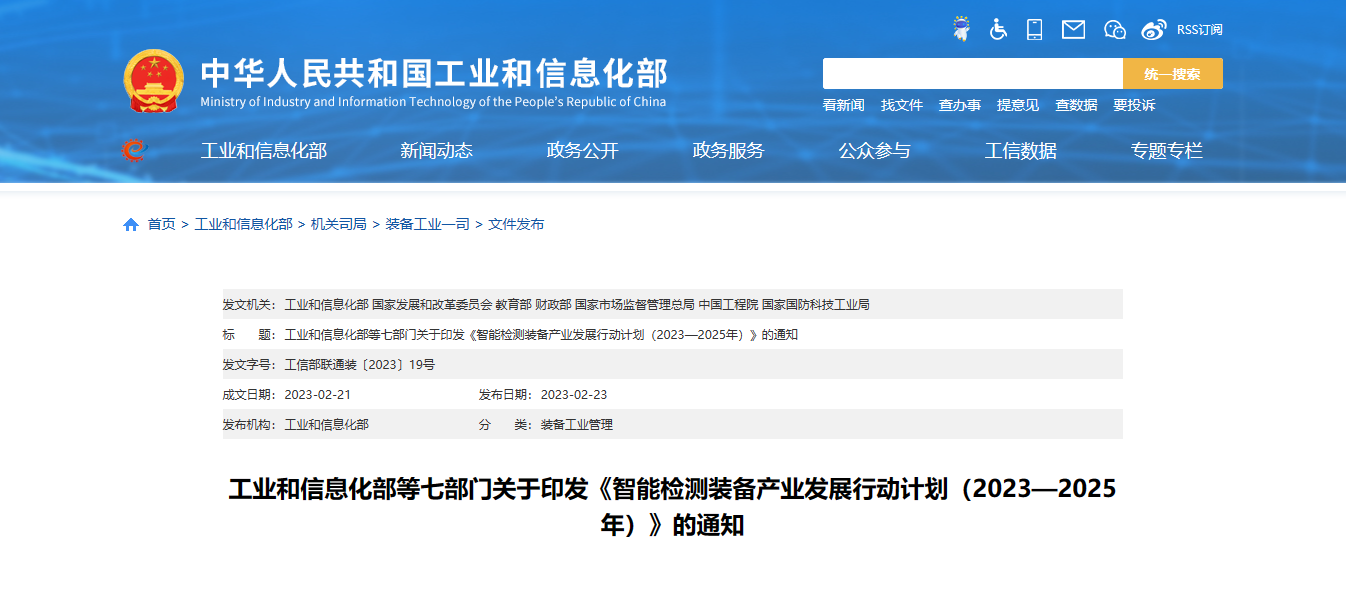Open the Weibo icon in header
This screenshot has width=1346, height=595.
point(1153,29)
